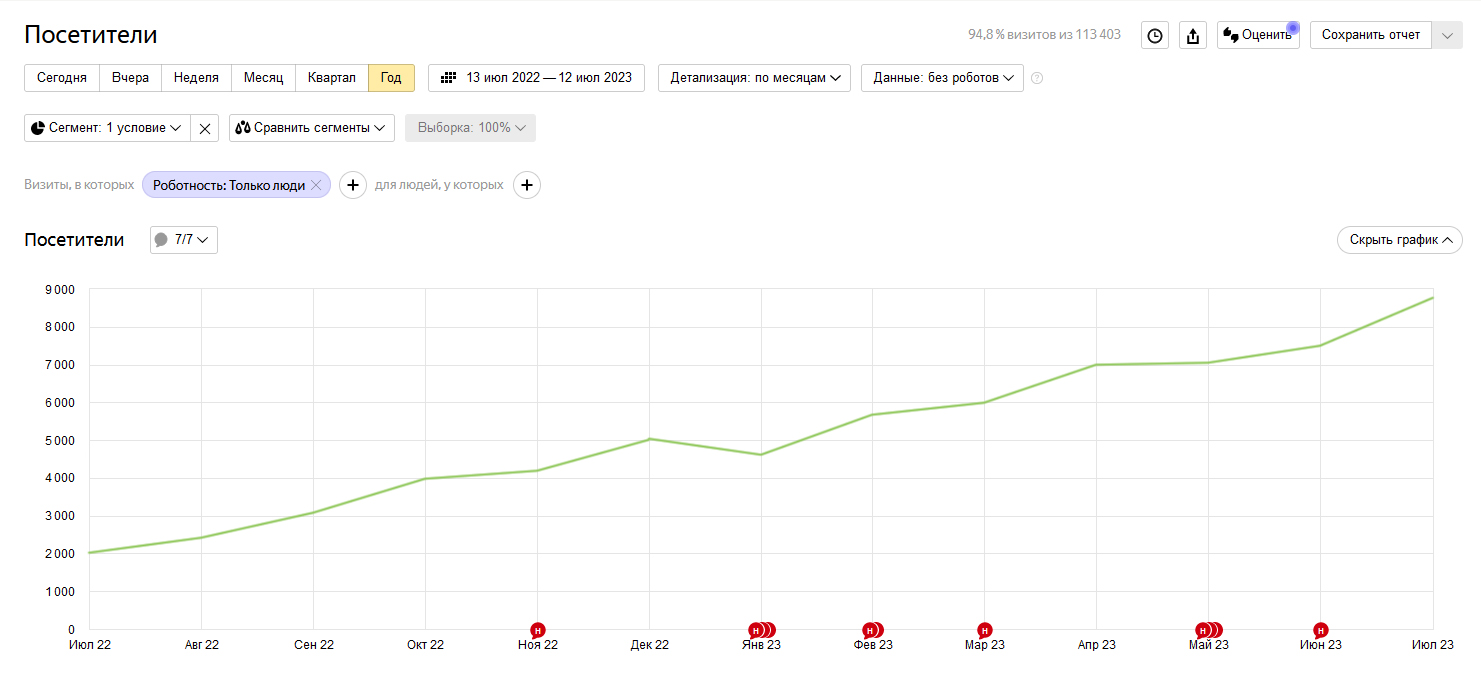Click the export share icon
This screenshot has height=700, width=1481.
[1193, 35]
